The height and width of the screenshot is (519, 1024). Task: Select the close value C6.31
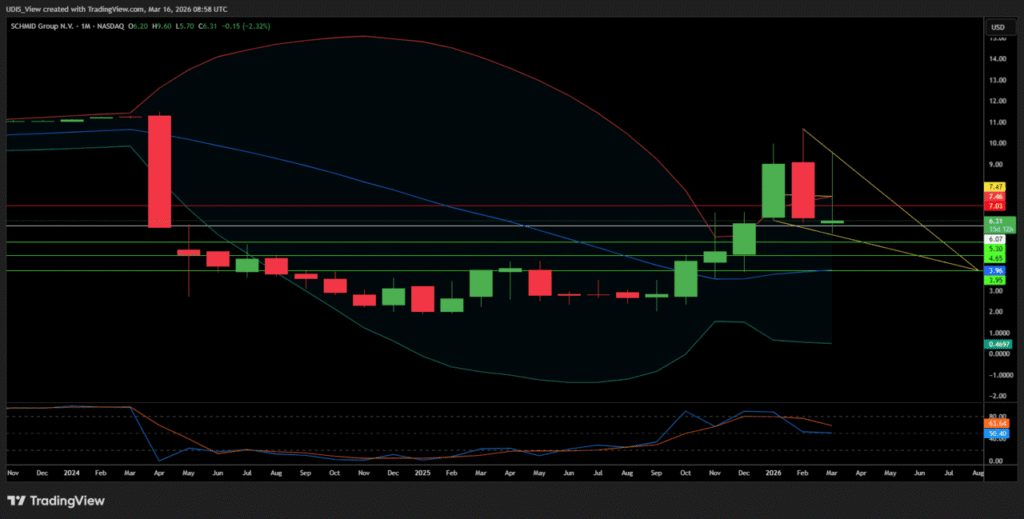[208, 26]
